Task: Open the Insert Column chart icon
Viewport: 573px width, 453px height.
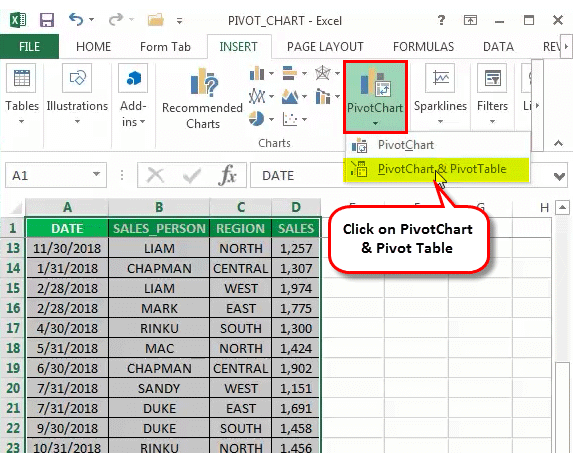Action: (257, 73)
